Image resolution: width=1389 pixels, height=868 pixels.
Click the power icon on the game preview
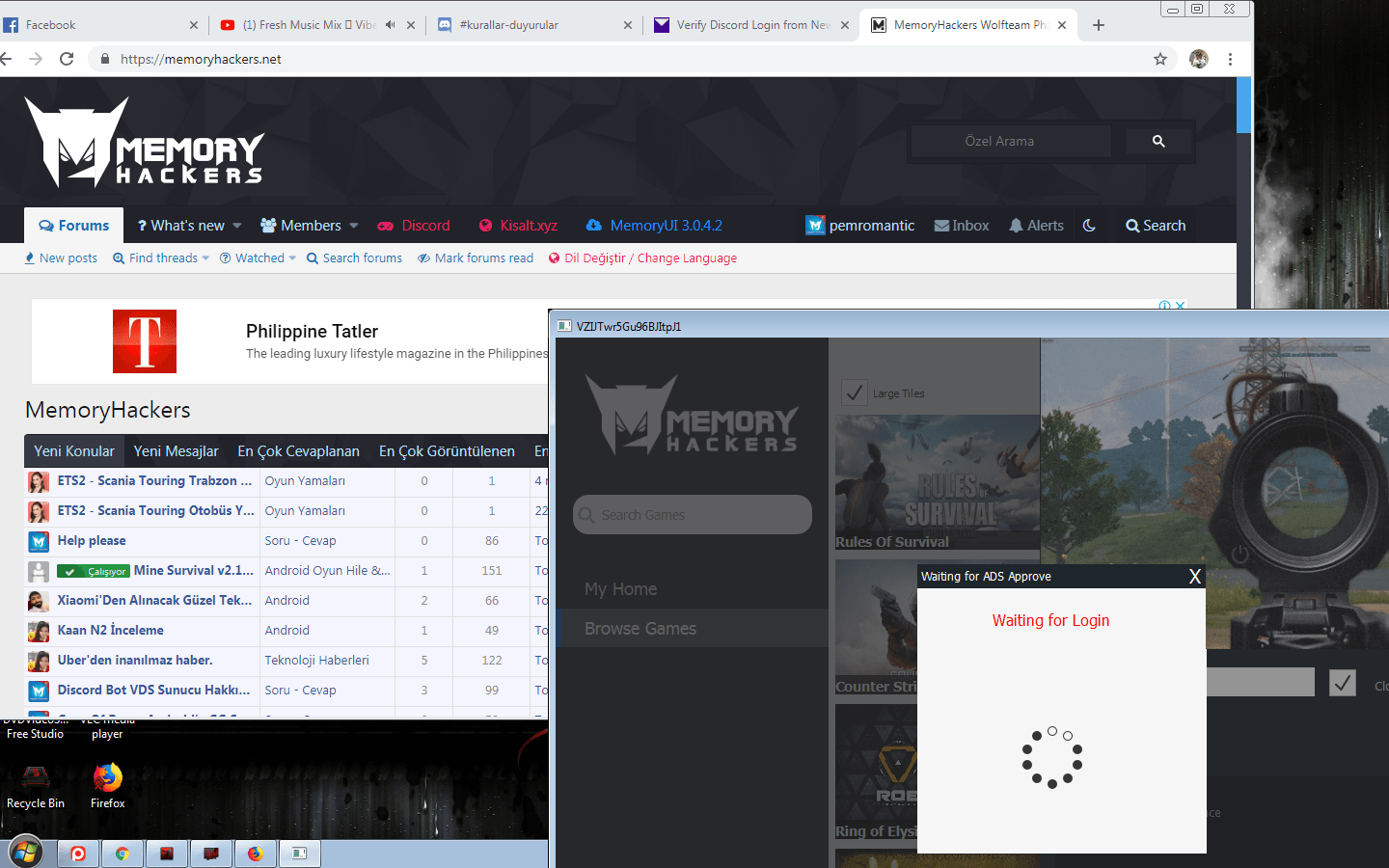[1240, 554]
